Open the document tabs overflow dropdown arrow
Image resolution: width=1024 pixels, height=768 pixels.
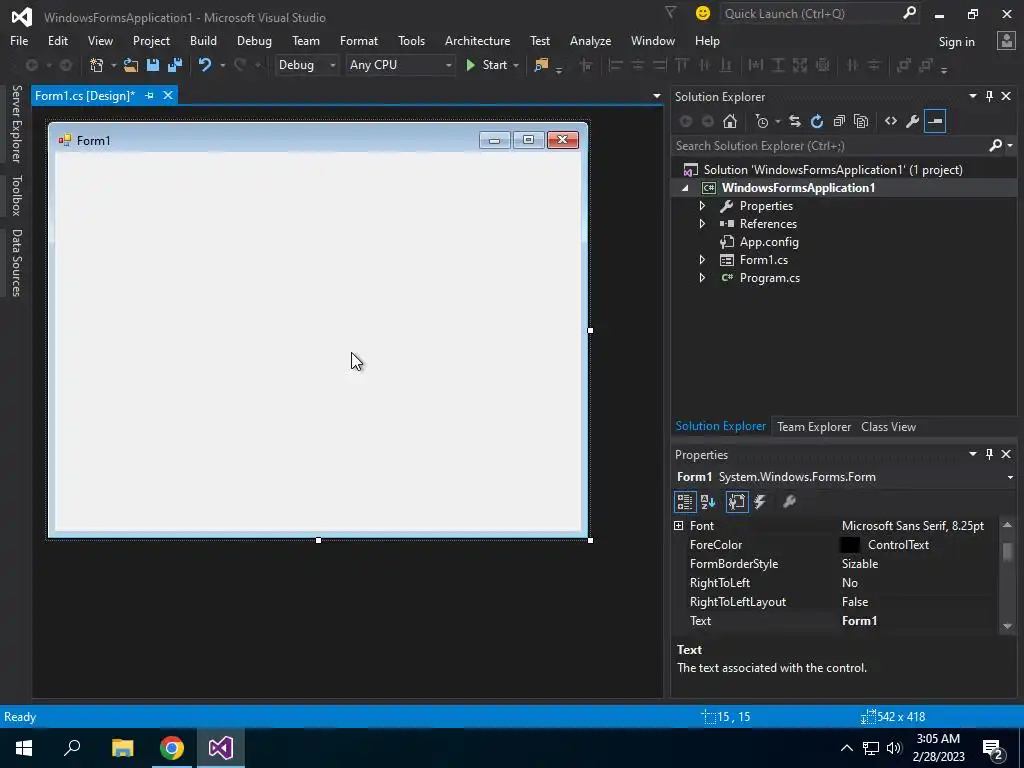656,96
